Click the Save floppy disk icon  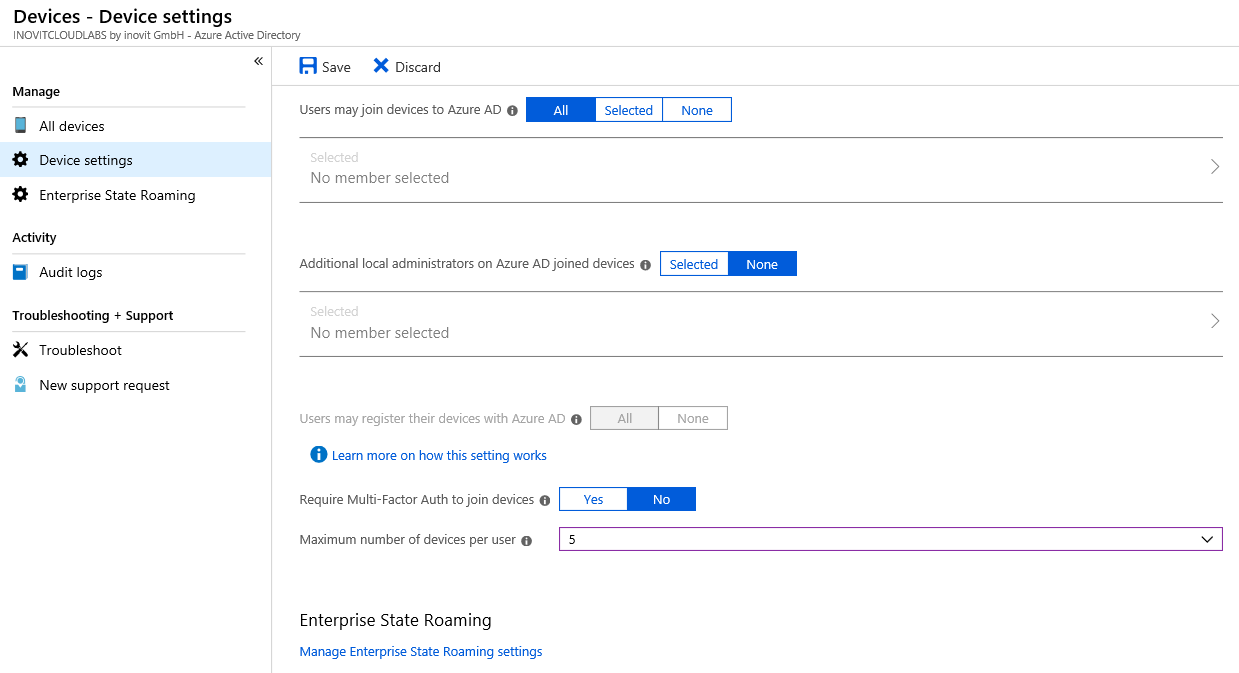(308, 66)
